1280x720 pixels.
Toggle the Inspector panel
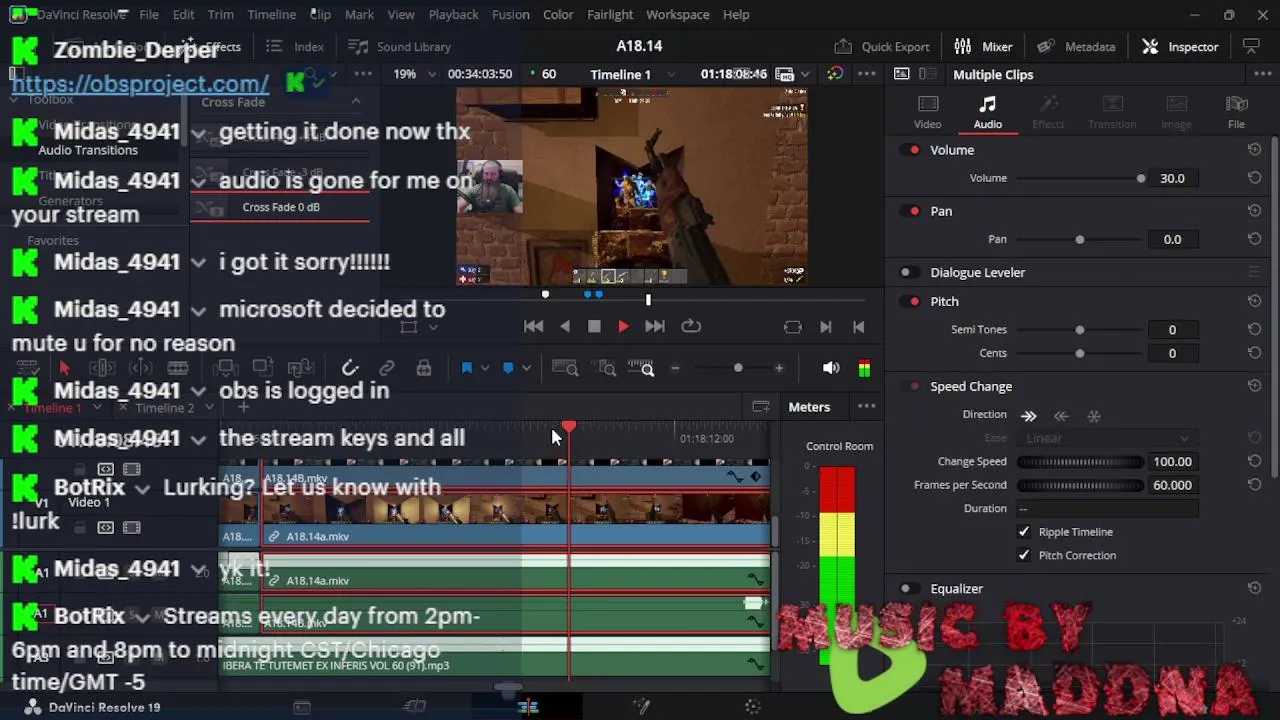(x=1180, y=46)
